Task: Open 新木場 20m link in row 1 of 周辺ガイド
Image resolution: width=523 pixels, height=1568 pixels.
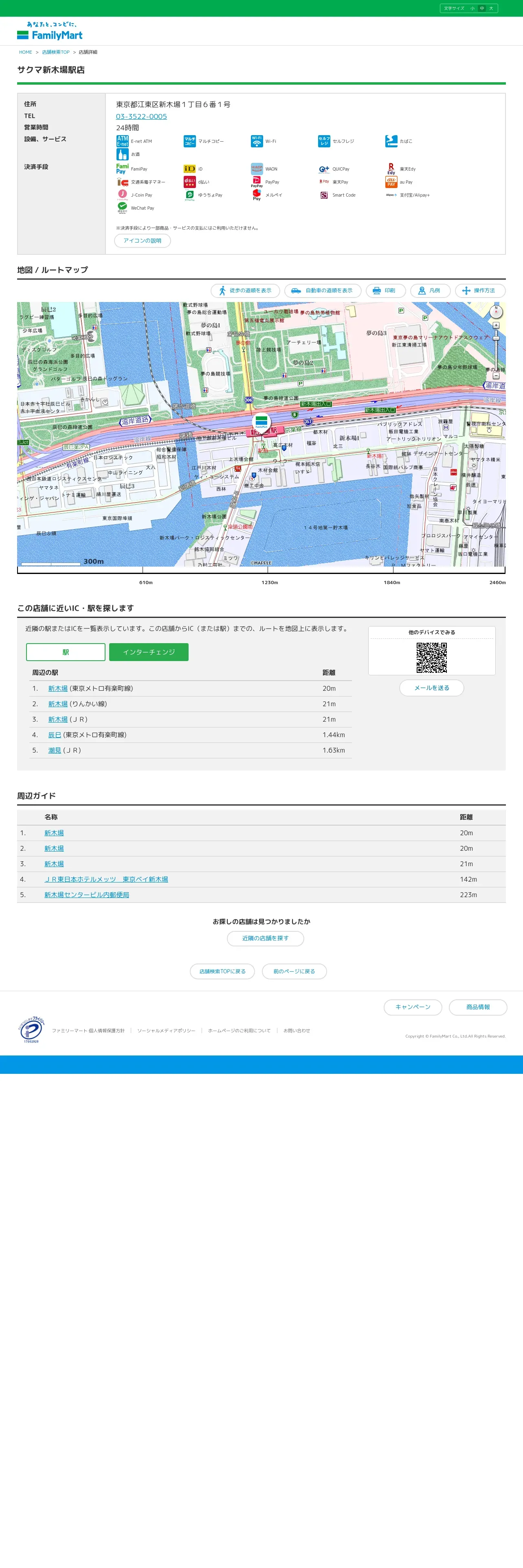Action: [54, 833]
